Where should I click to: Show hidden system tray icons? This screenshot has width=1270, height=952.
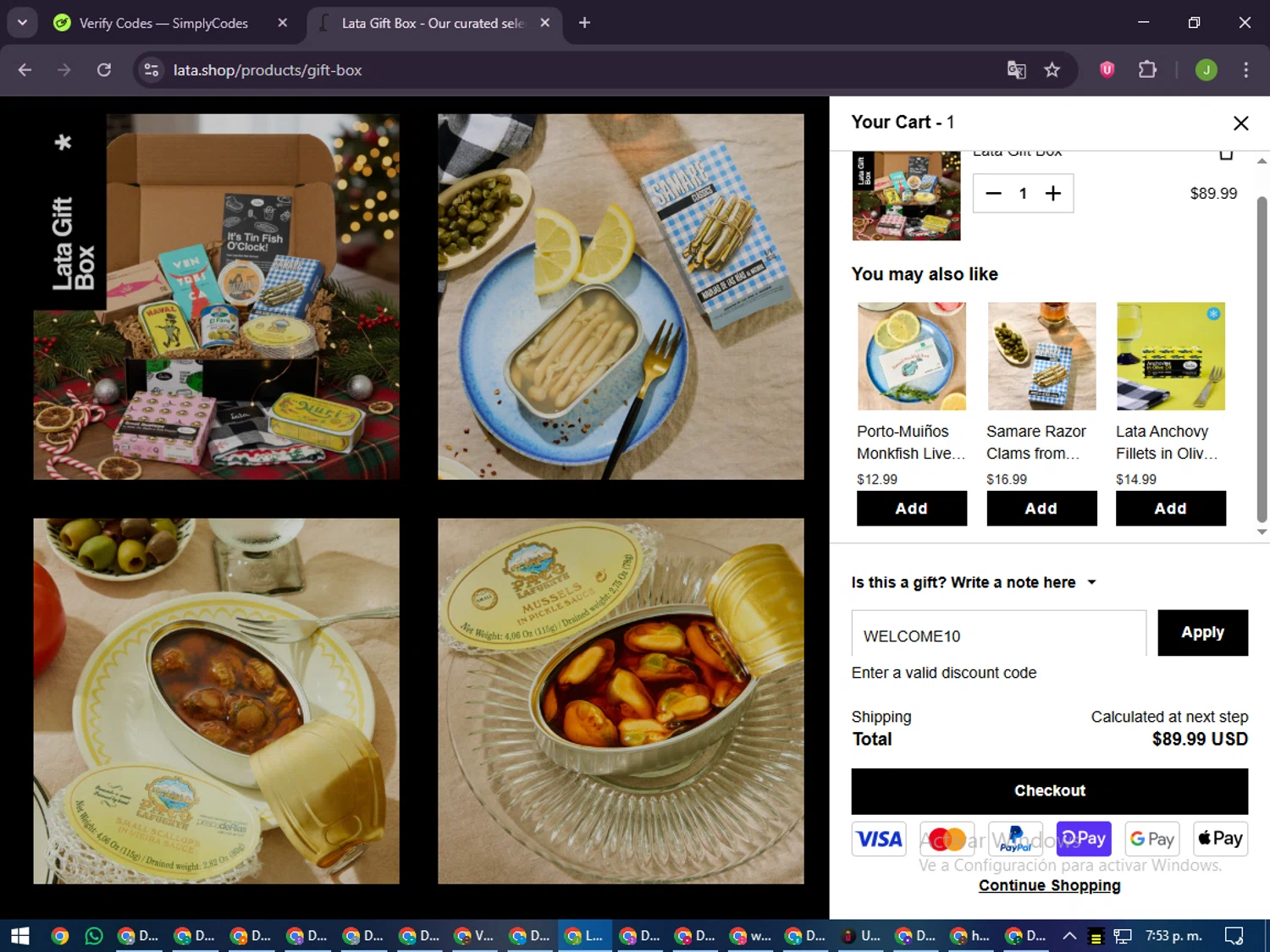tap(1069, 936)
